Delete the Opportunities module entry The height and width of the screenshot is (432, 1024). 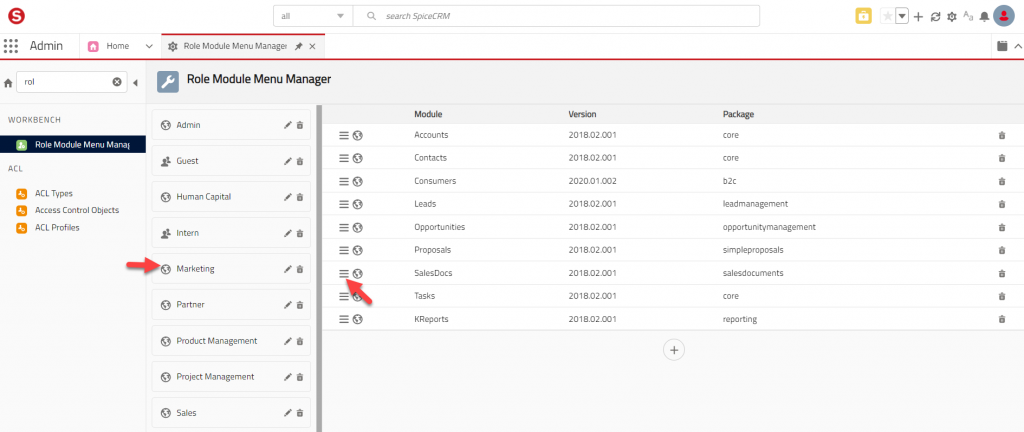[1002, 228]
